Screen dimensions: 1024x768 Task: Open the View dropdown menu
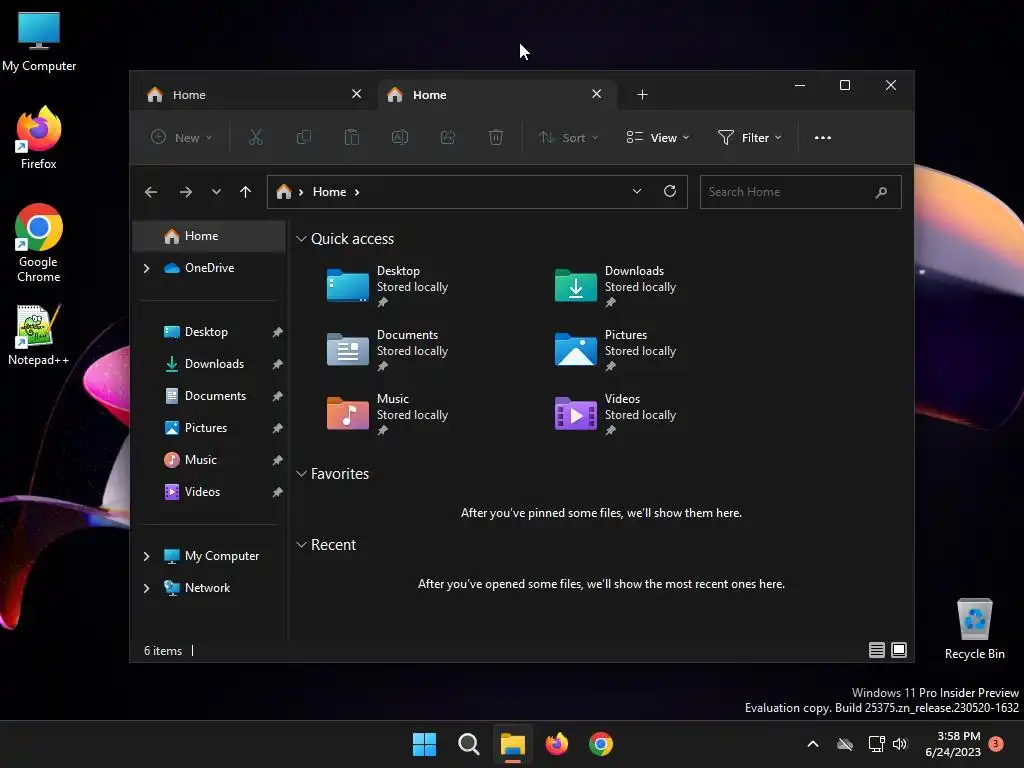click(x=658, y=137)
